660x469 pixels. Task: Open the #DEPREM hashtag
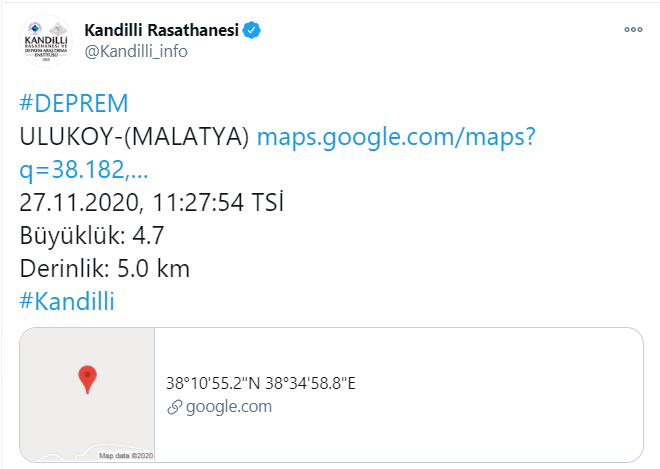pyautogui.click(x=74, y=106)
